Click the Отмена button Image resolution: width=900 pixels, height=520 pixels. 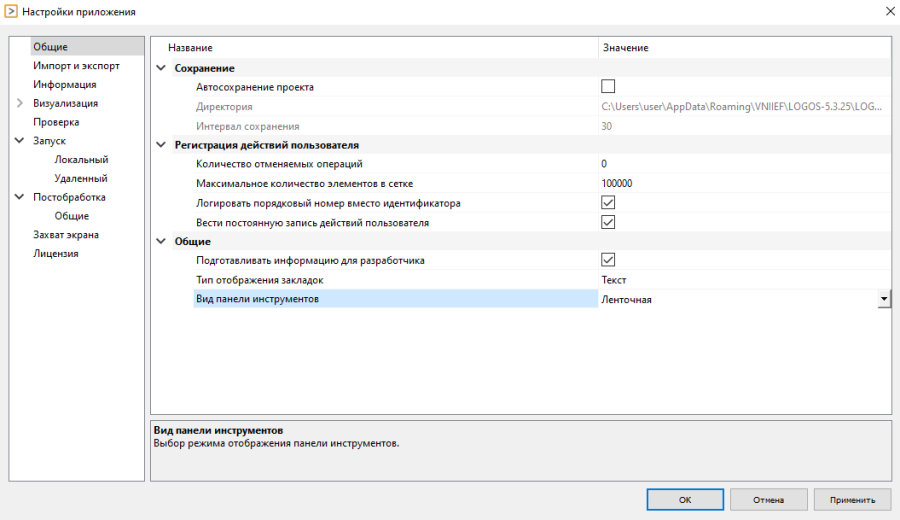769,500
